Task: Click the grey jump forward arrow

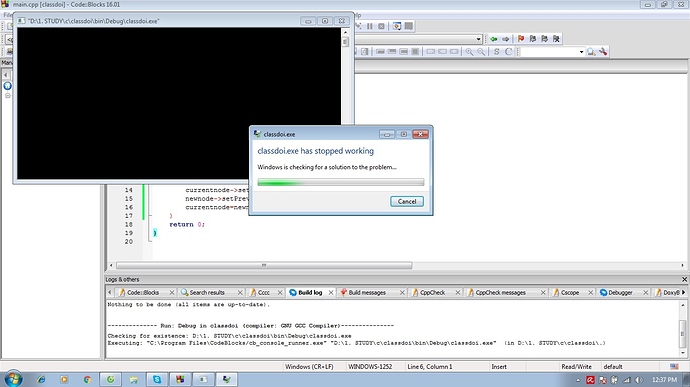Action: tap(506, 39)
